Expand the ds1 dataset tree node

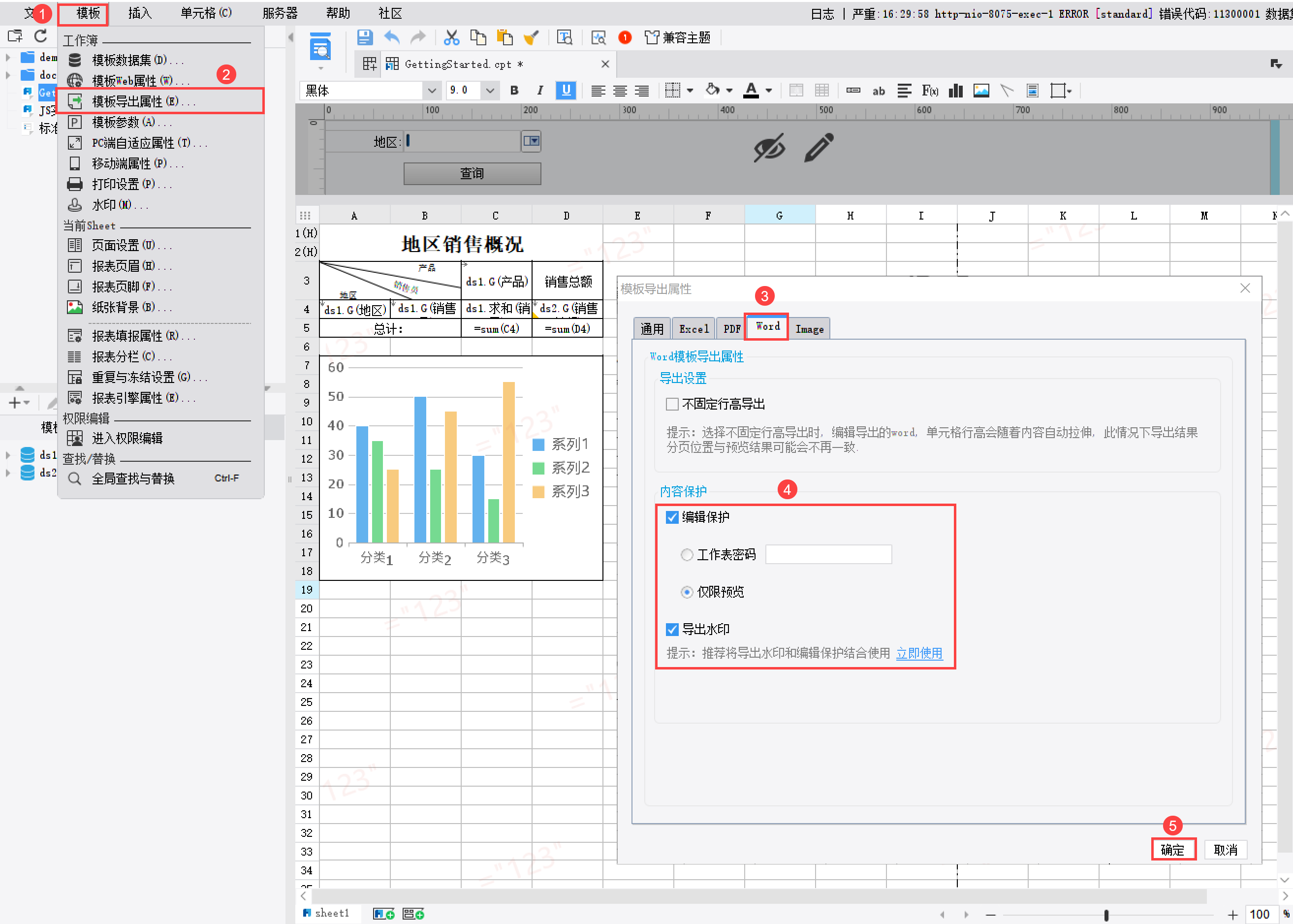coord(8,454)
